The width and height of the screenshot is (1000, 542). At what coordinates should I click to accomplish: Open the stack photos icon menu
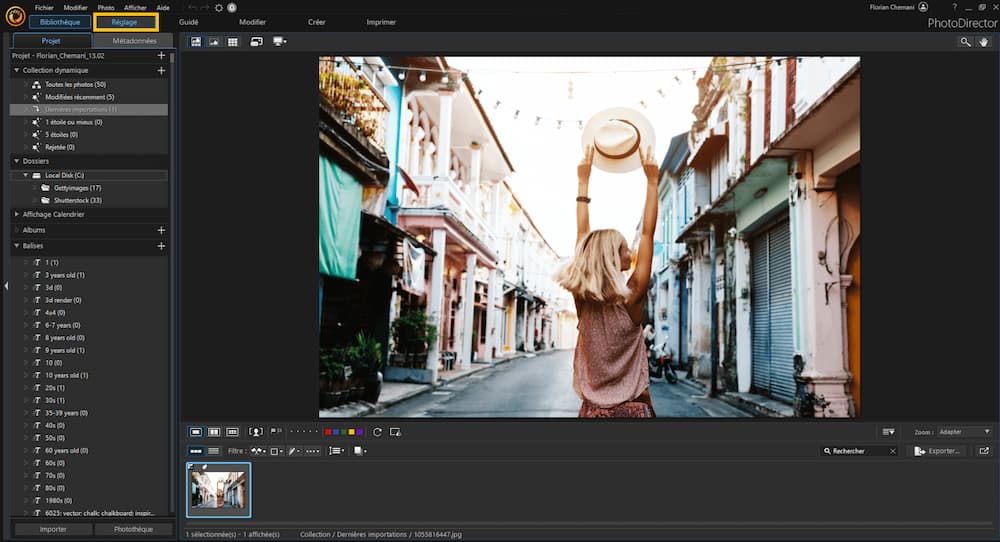[x=360, y=451]
